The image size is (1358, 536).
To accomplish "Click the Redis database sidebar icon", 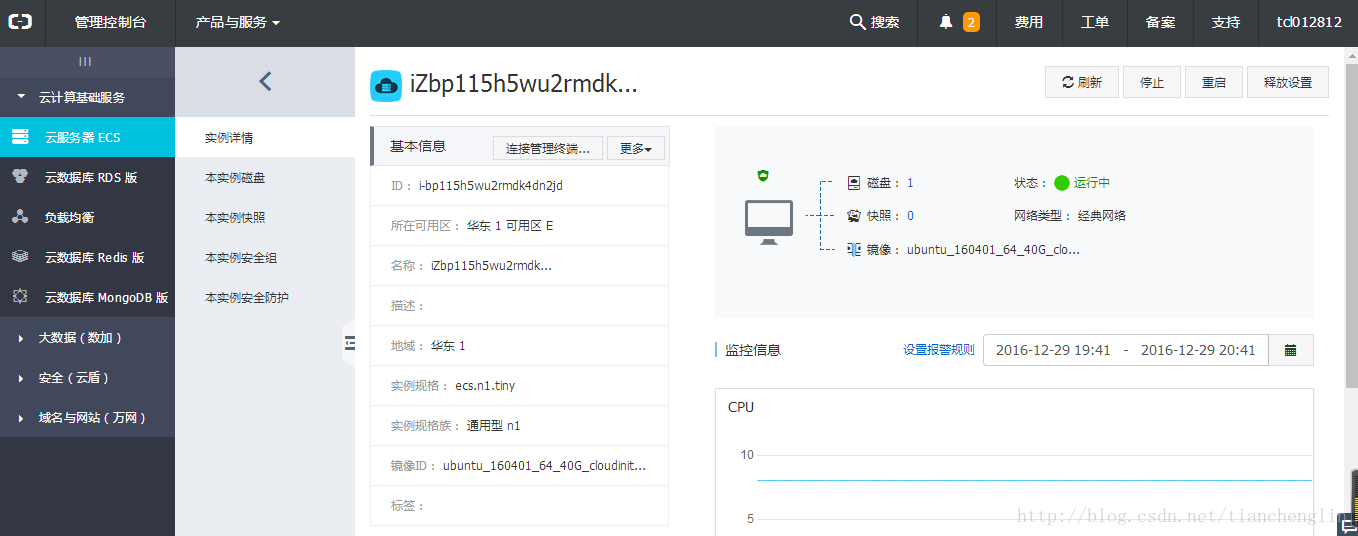I will click(x=20, y=257).
